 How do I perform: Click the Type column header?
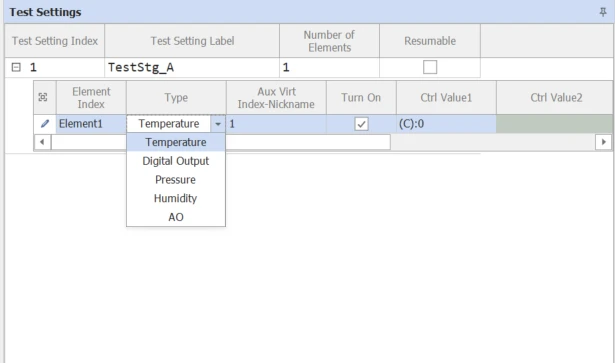[x=176, y=98]
